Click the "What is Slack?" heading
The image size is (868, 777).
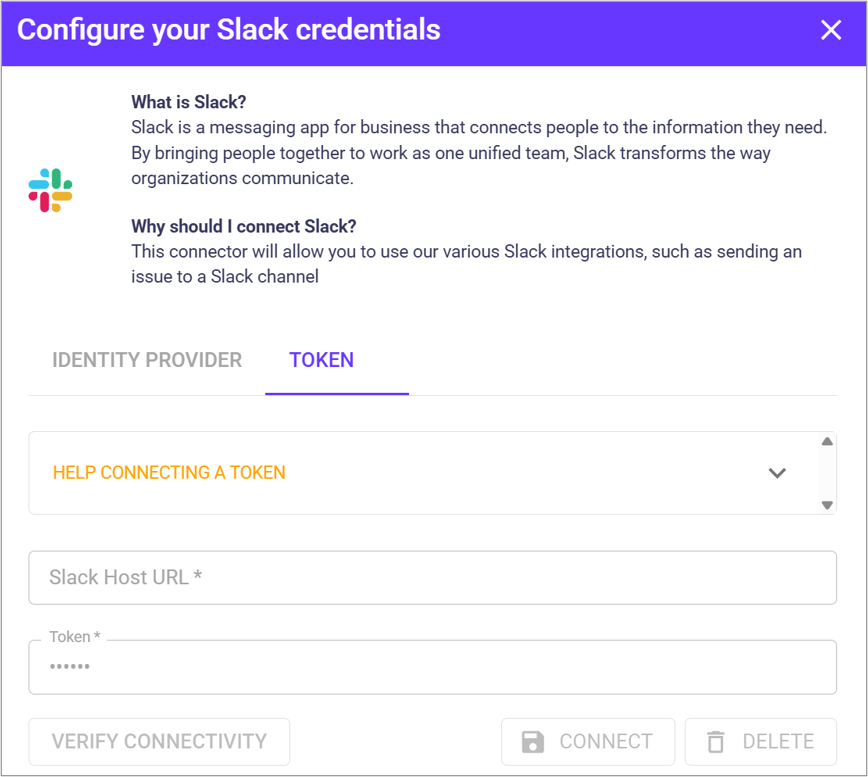[x=189, y=102]
